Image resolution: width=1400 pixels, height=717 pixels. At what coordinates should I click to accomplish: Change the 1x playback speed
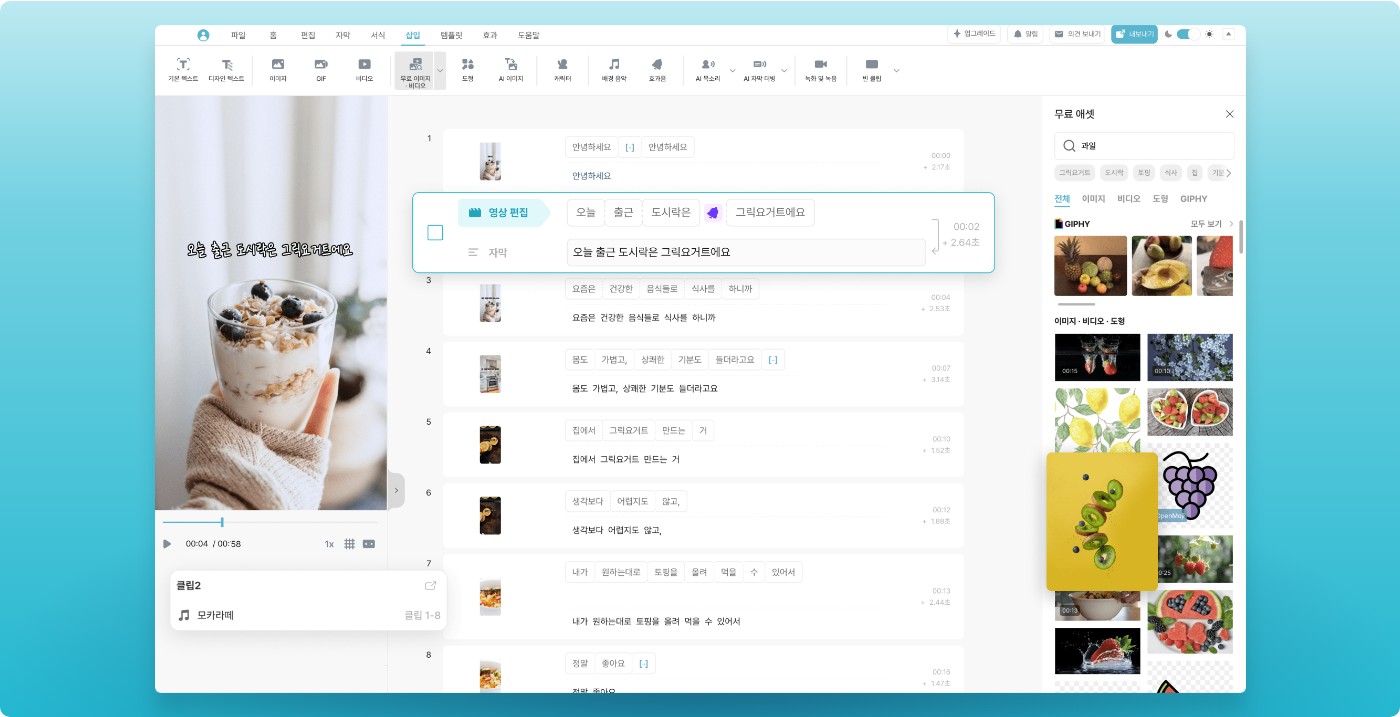(329, 544)
